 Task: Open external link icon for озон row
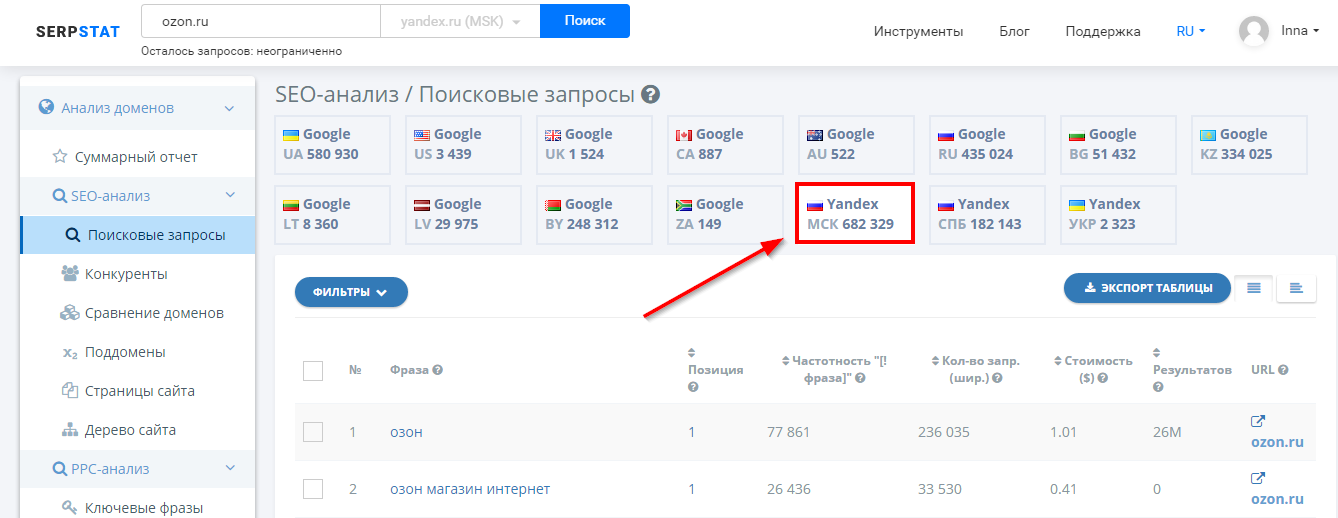pyautogui.click(x=1258, y=421)
